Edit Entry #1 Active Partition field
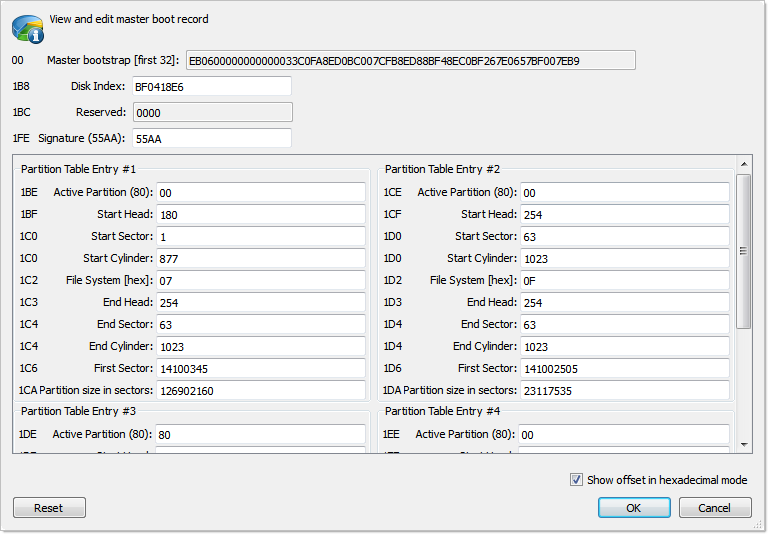Image resolution: width=769 pixels, height=535 pixels. 260,193
